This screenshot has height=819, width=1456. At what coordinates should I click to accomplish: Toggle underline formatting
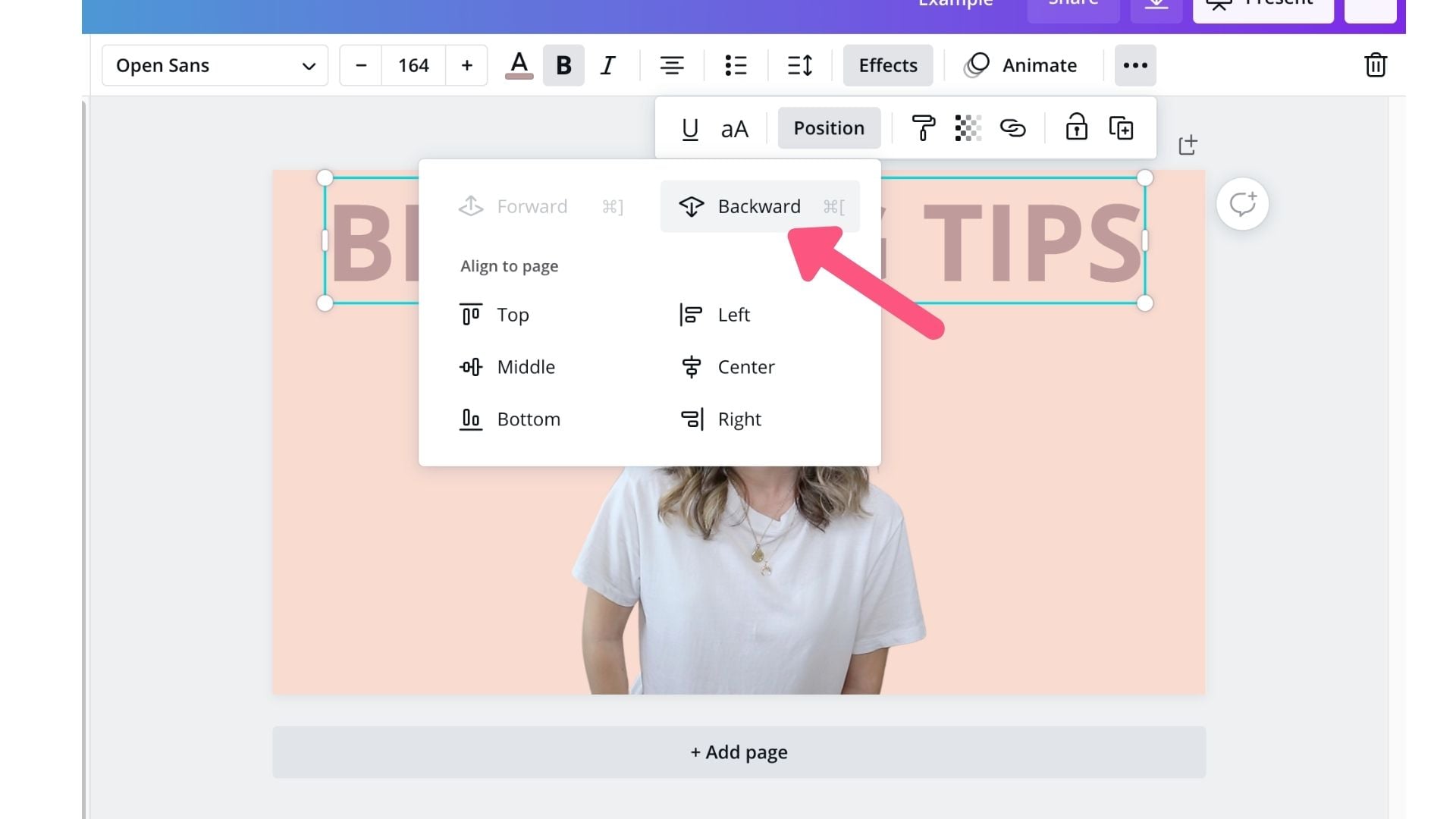click(x=689, y=128)
